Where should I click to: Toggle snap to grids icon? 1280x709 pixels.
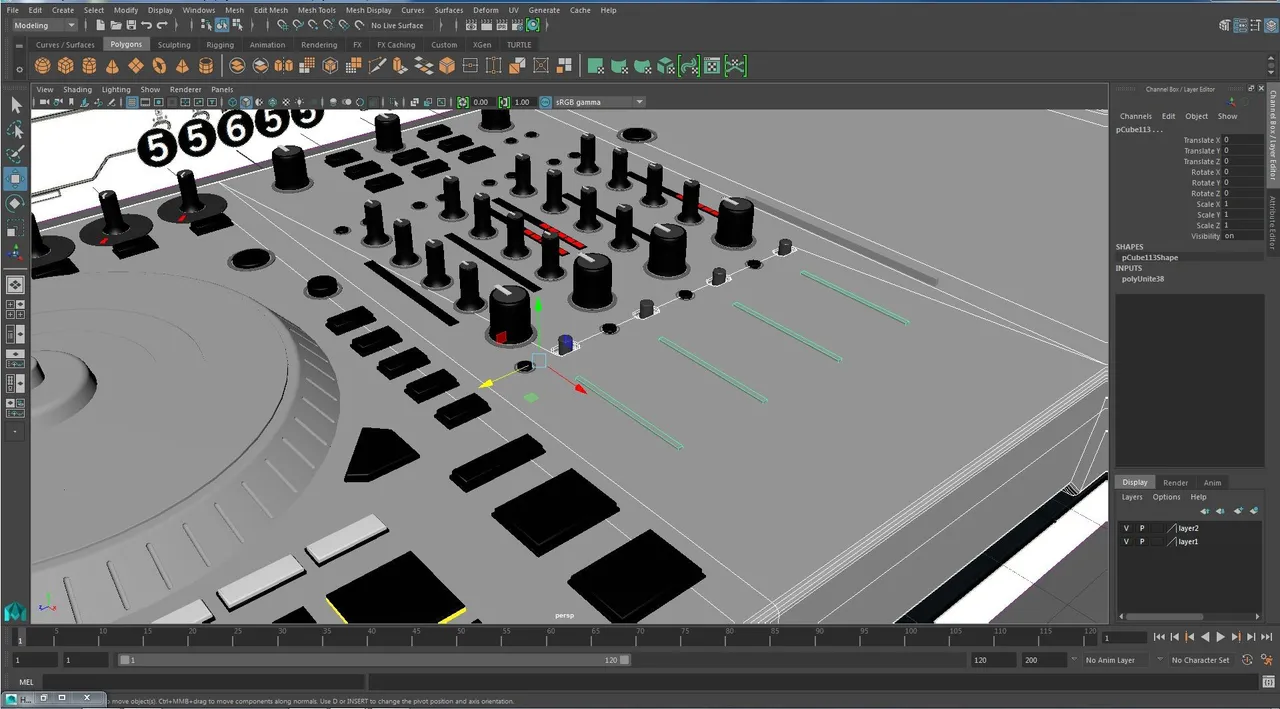pyautogui.click(x=283, y=25)
